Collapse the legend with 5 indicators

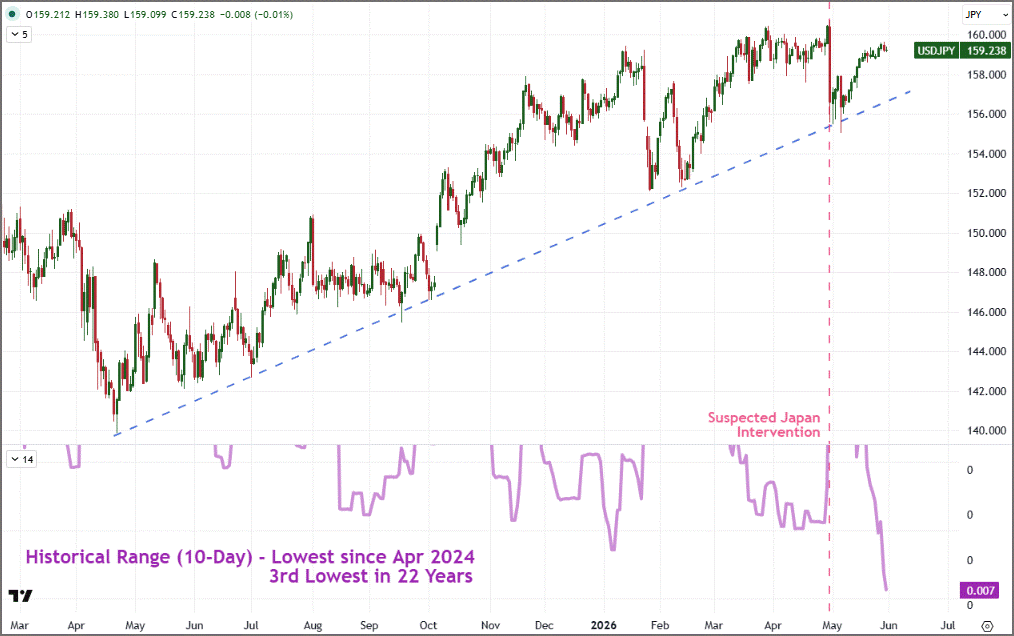19,34
